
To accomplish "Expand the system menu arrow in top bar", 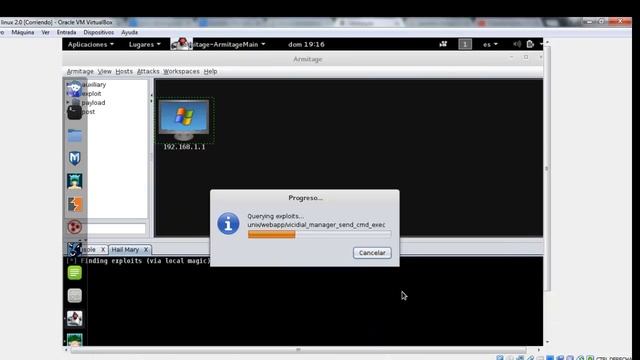I will (541, 44).
